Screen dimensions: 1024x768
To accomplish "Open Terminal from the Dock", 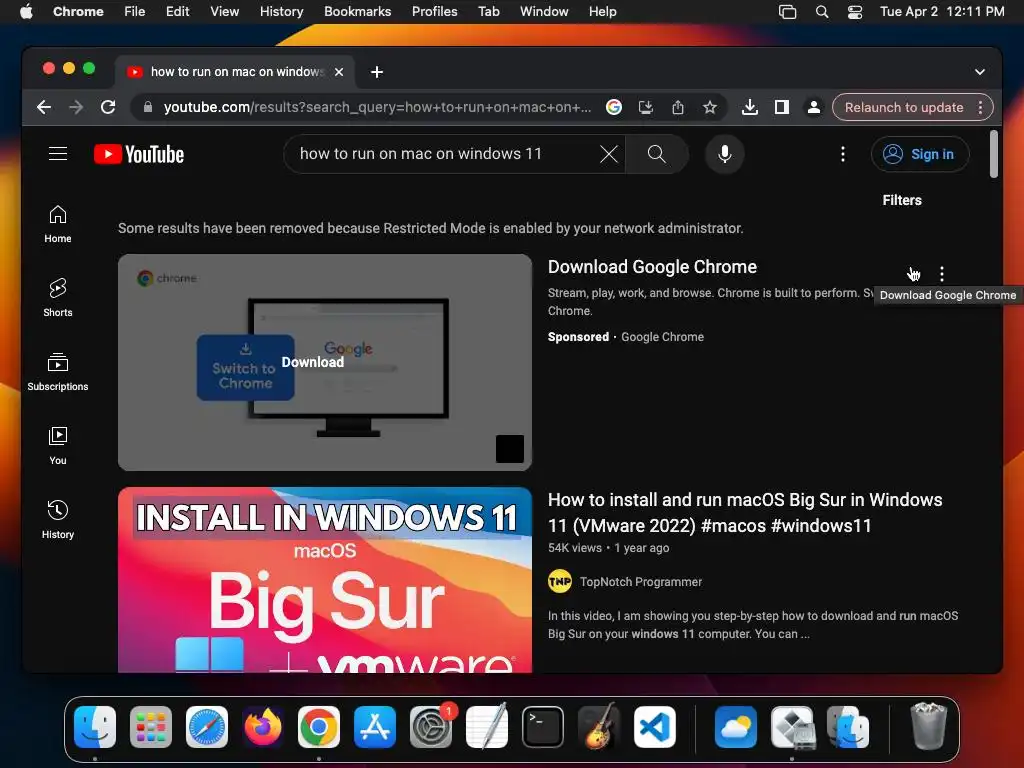I will 543,727.
